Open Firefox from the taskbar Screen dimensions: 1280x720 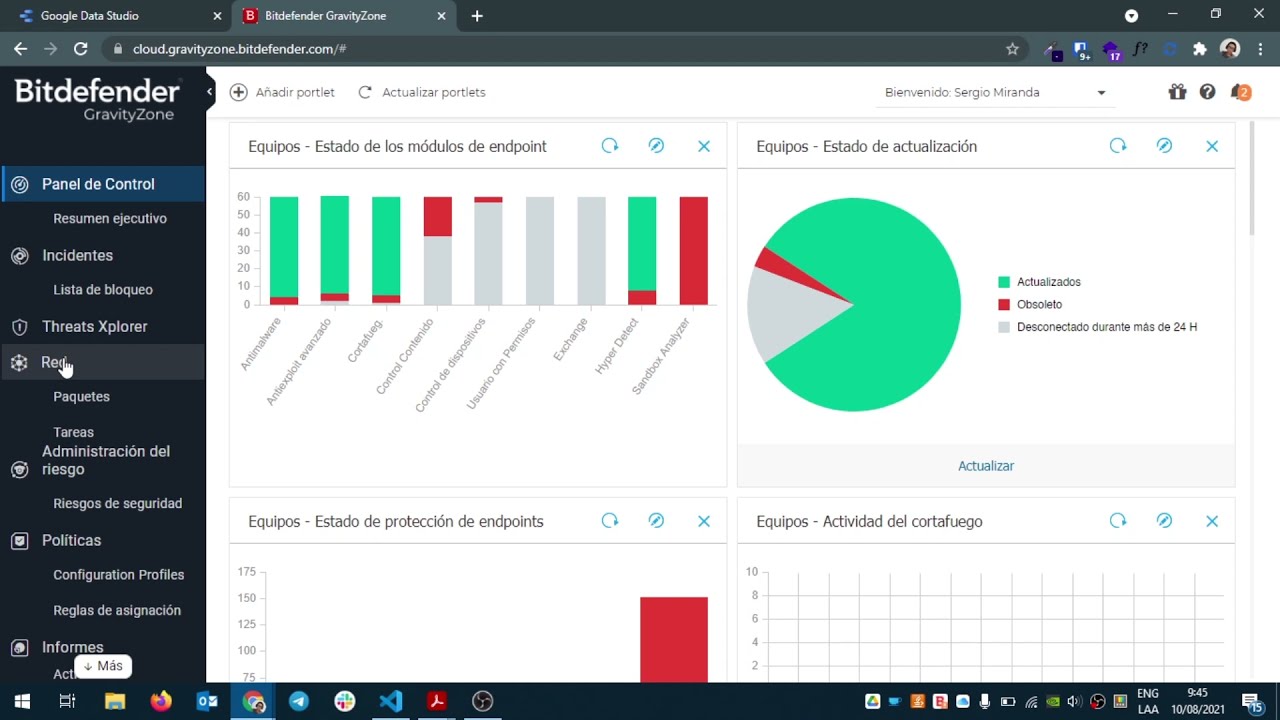click(161, 701)
